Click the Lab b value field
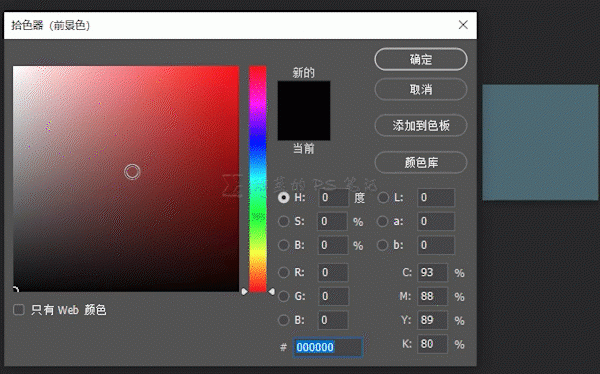The height and width of the screenshot is (374, 600). [x=436, y=245]
